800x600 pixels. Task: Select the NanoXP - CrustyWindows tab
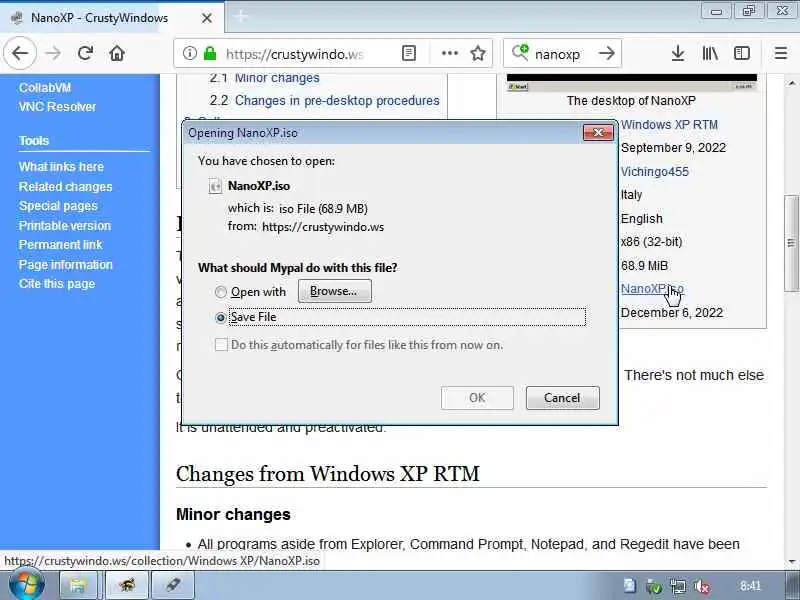coord(99,18)
